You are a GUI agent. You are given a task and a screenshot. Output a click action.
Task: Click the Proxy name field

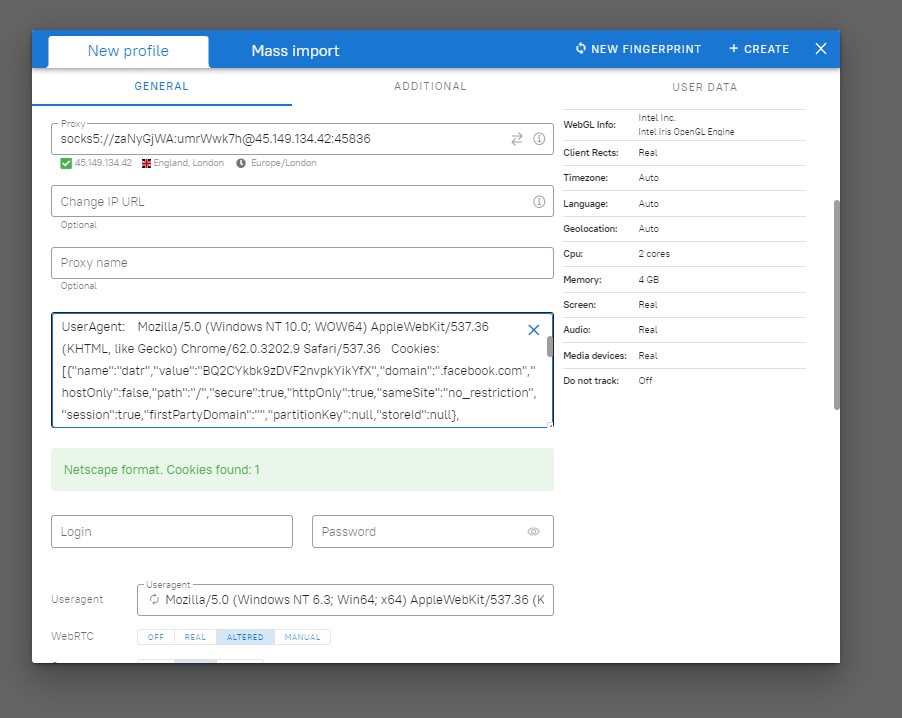tap(302, 263)
